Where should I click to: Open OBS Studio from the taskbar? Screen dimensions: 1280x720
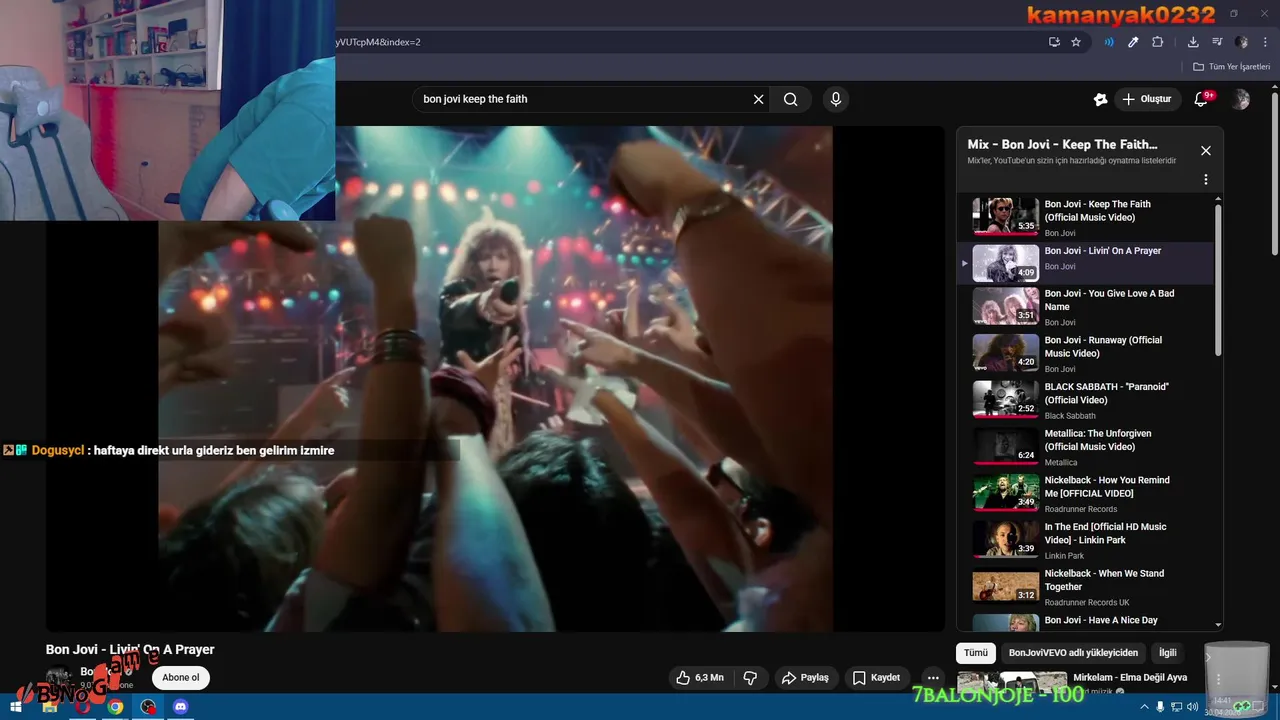pyautogui.click(x=149, y=707)
